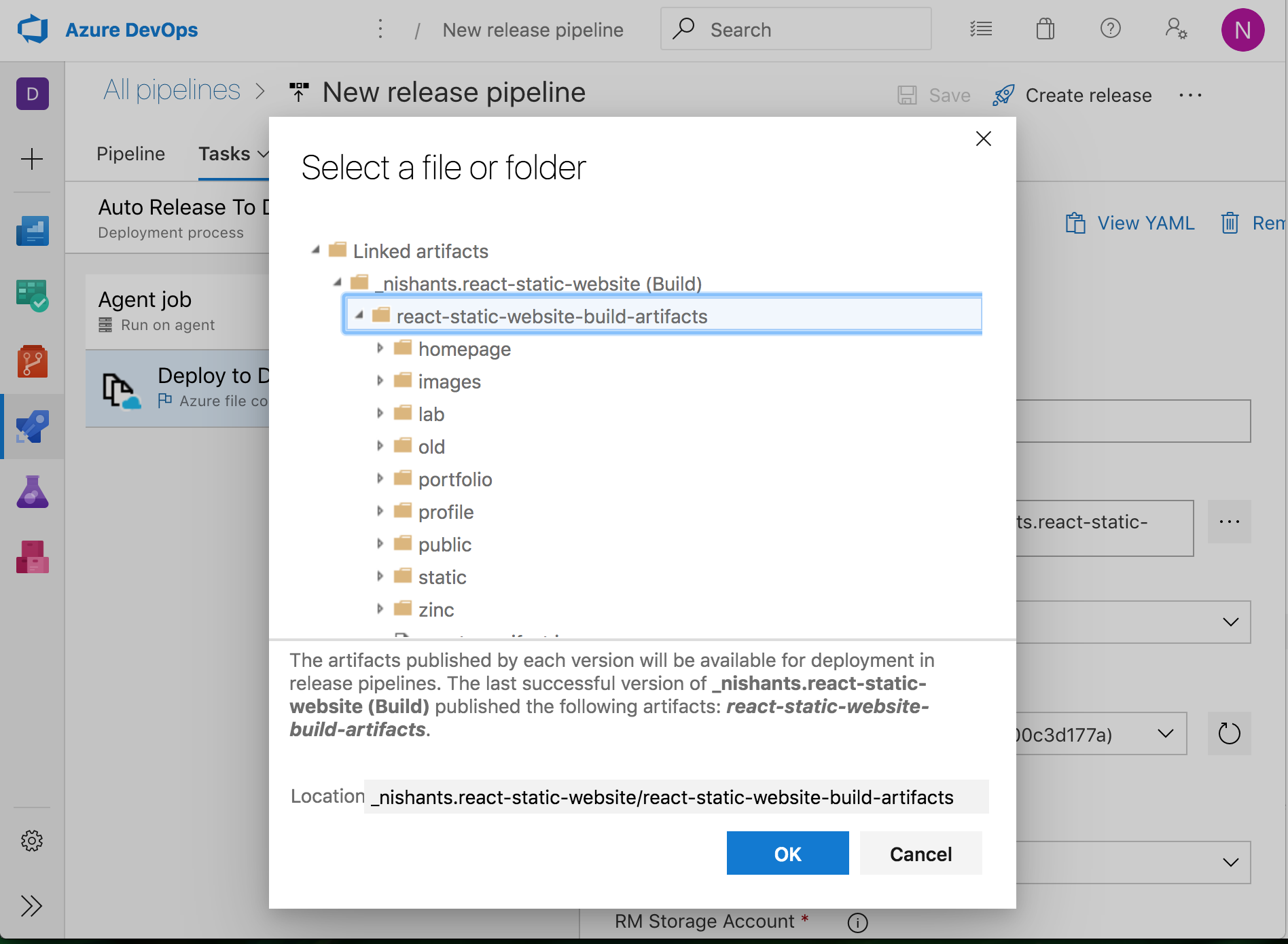Screen dimensions: 1288x944
Task: Expand the lab folder arrow
Action: [380, 414]
